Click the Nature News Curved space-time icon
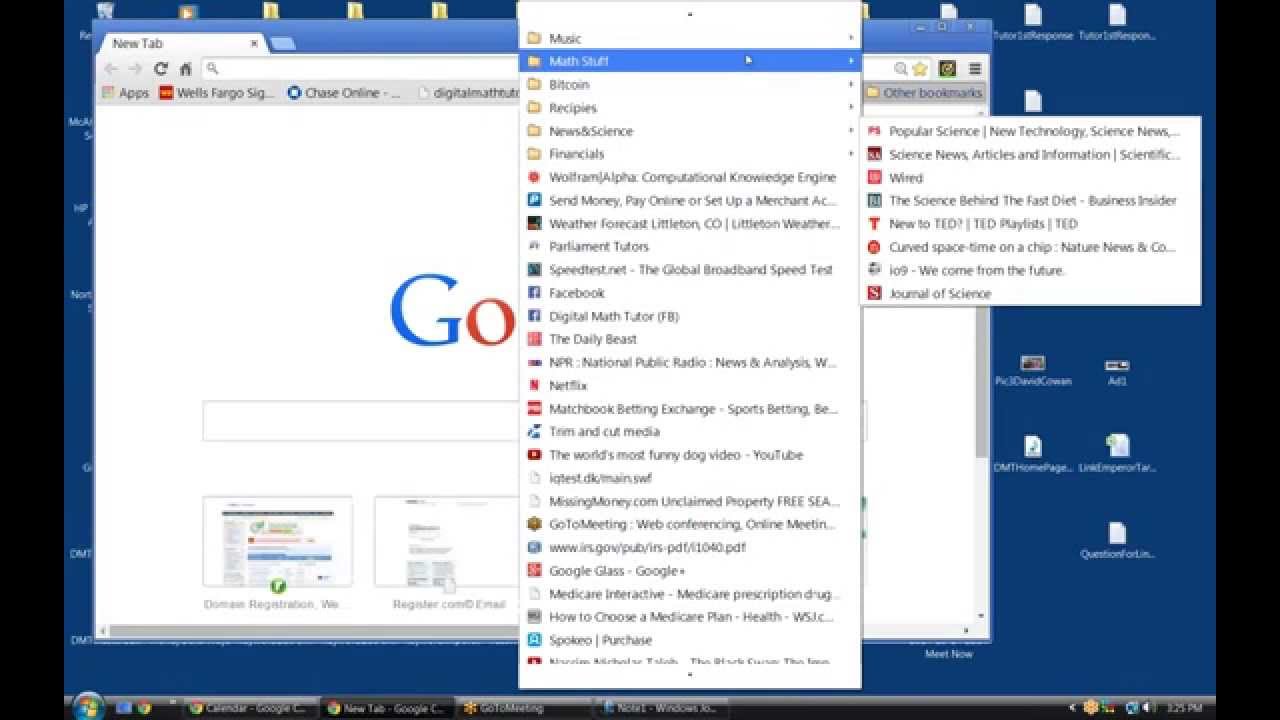The height and width of the screenshot is (720, 1280). (x=874, y=247)
